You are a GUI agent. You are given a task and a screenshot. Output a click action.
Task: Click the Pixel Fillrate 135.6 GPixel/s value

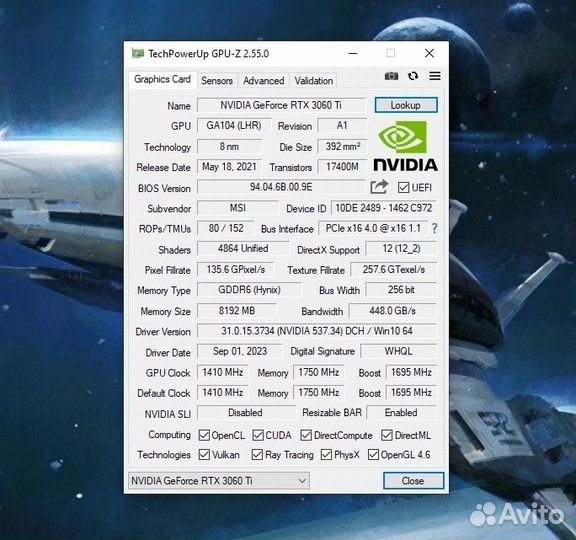[x=236, y=270]
